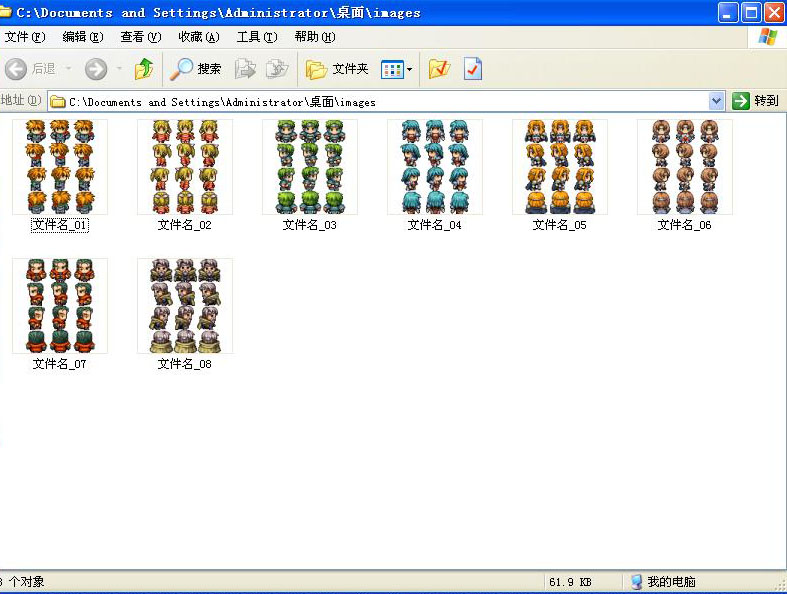Close the images folder window

774,13
